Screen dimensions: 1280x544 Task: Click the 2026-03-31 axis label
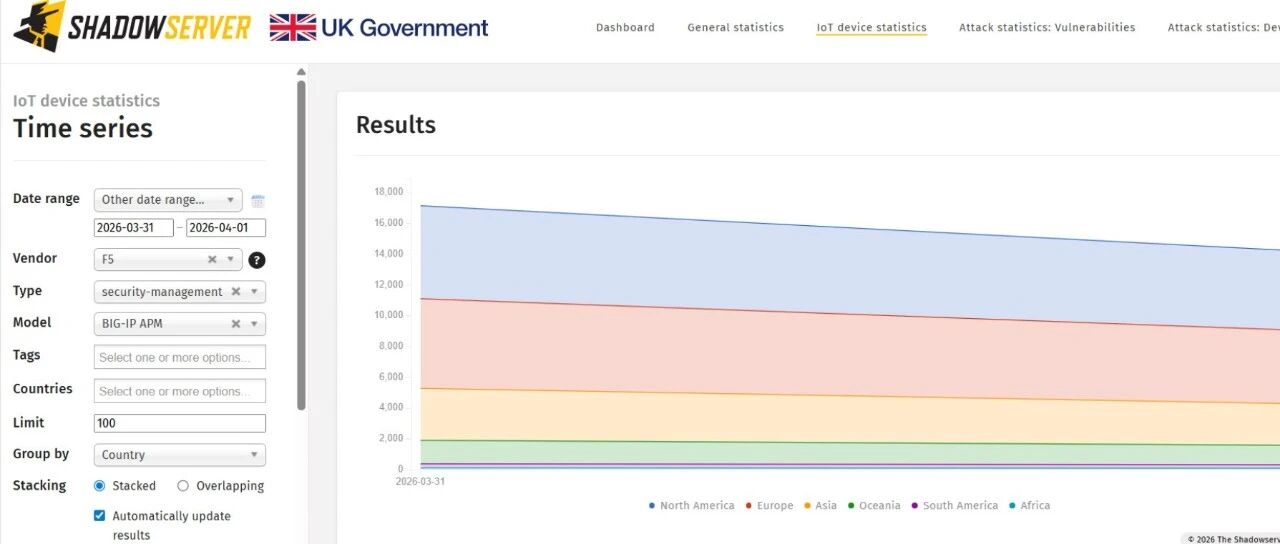420,481
